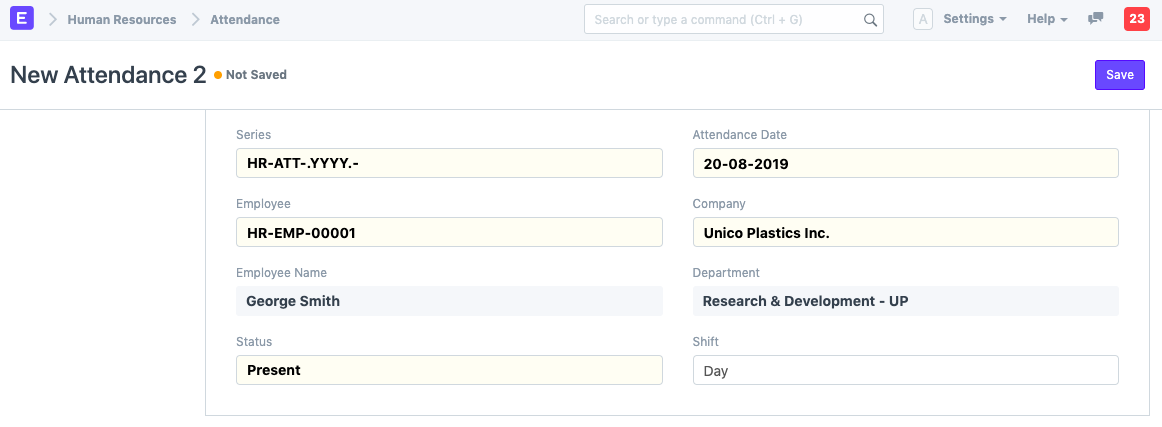Open the Series dropdown field
The height and width of the screenshot is (427, 1162).
pos(449,163)
